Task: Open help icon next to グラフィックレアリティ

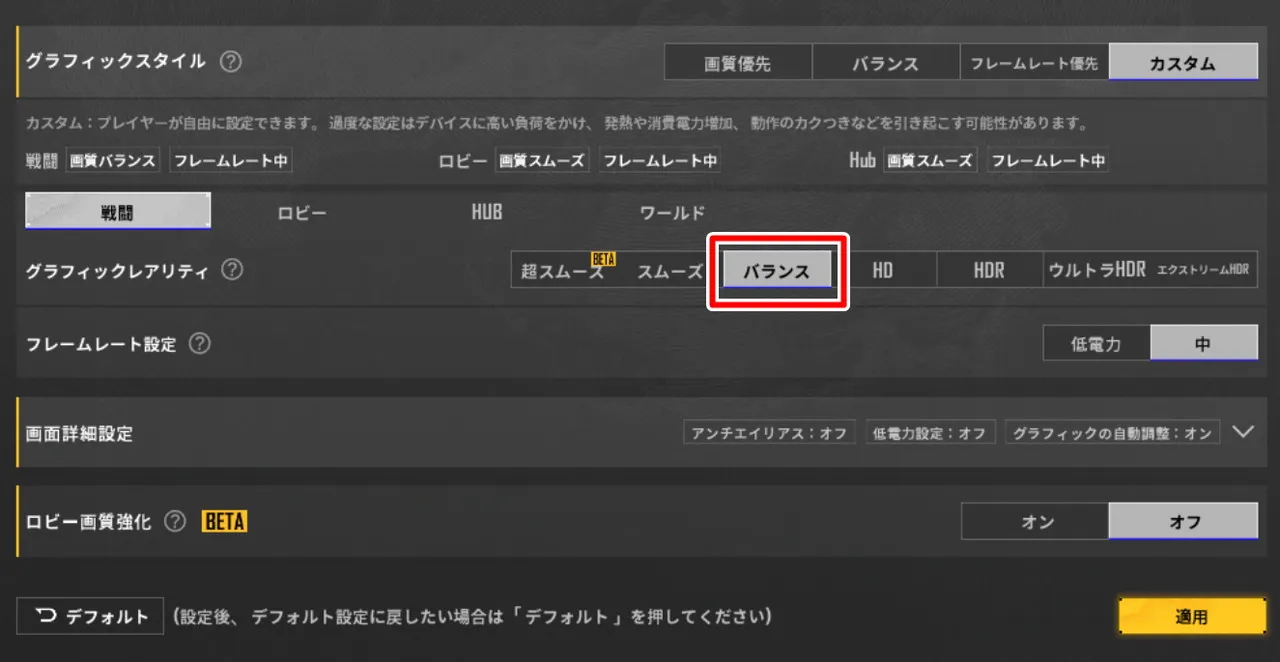Action: point(232,270)
